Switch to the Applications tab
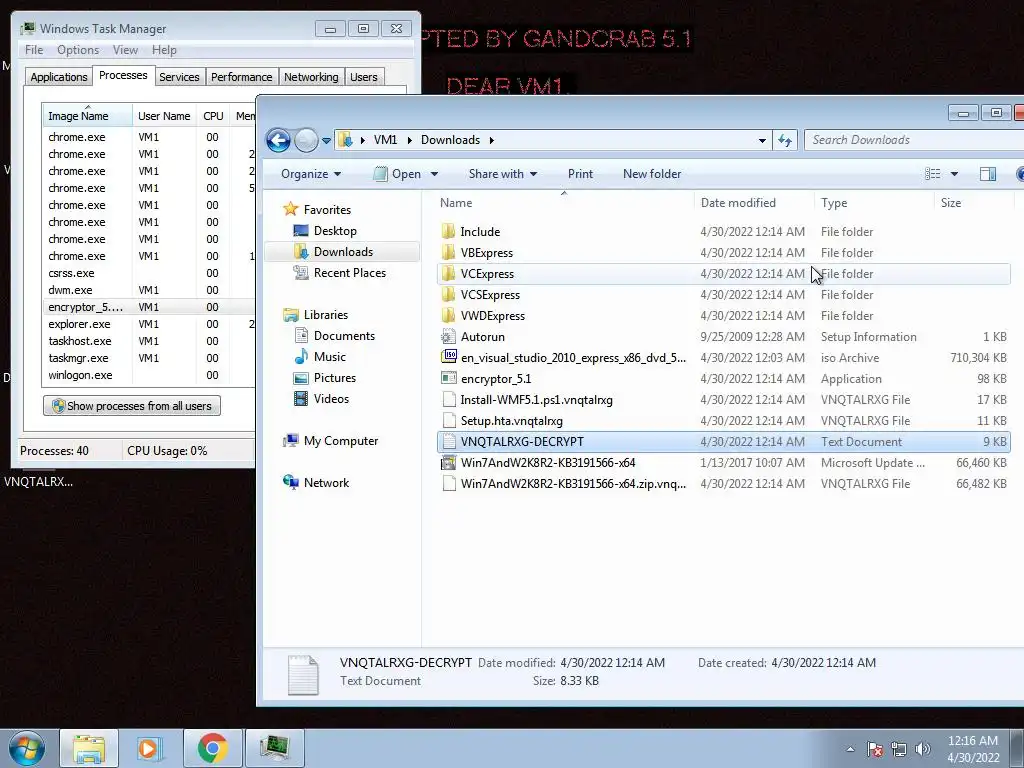This screenshot has height=768, width=1024. point(59,77)
